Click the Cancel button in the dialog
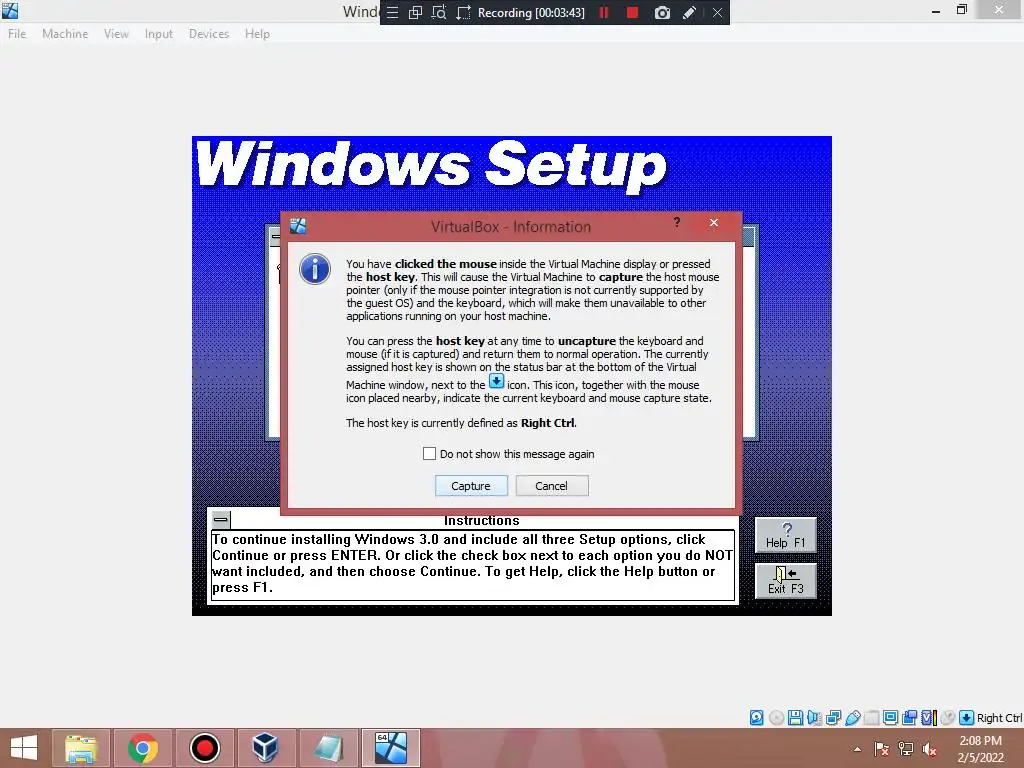This screenshot has width=1024, height=768. (552, 486)
